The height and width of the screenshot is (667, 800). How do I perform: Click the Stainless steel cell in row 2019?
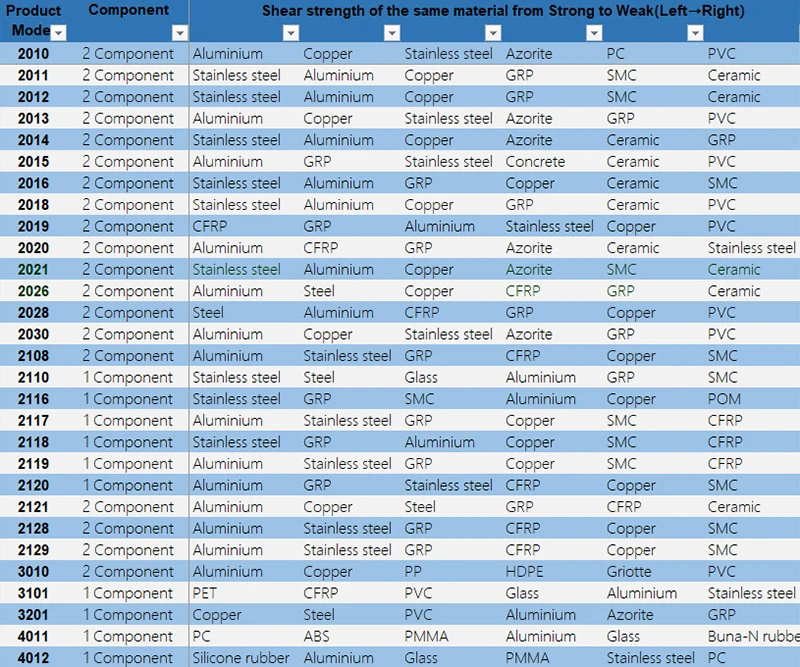[549, 227]
